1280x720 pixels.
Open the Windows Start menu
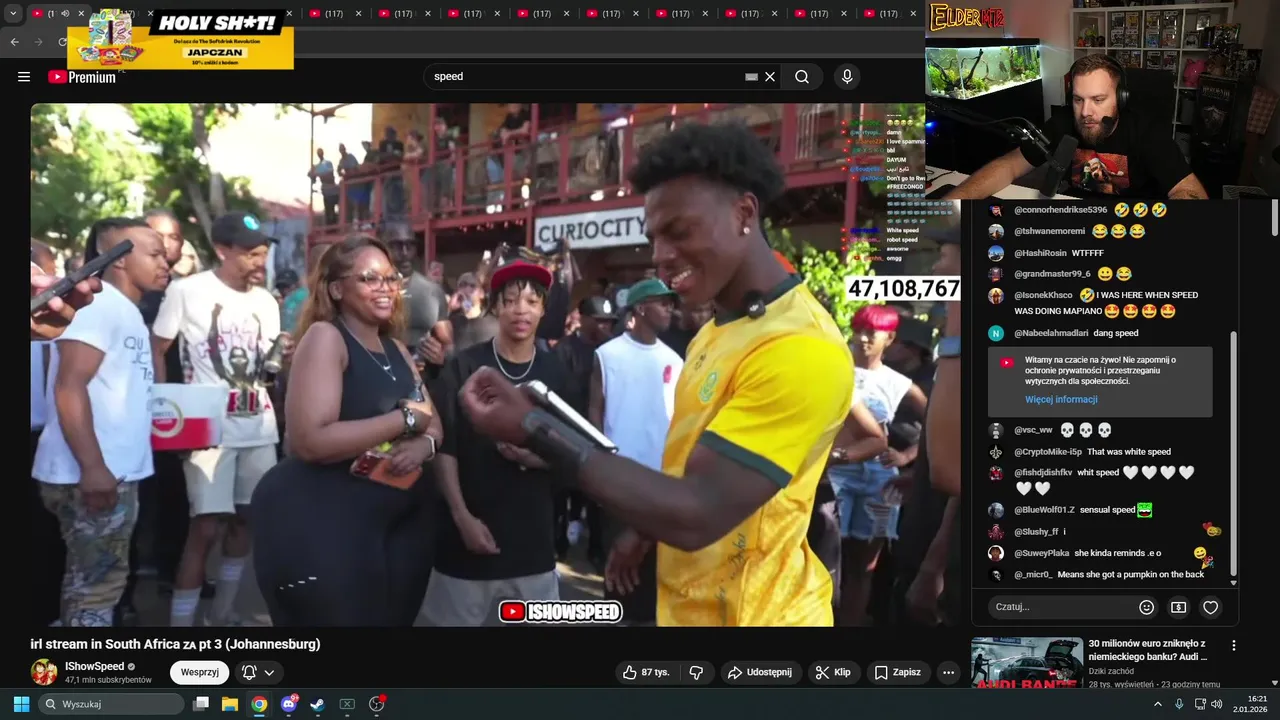point(21,704)
